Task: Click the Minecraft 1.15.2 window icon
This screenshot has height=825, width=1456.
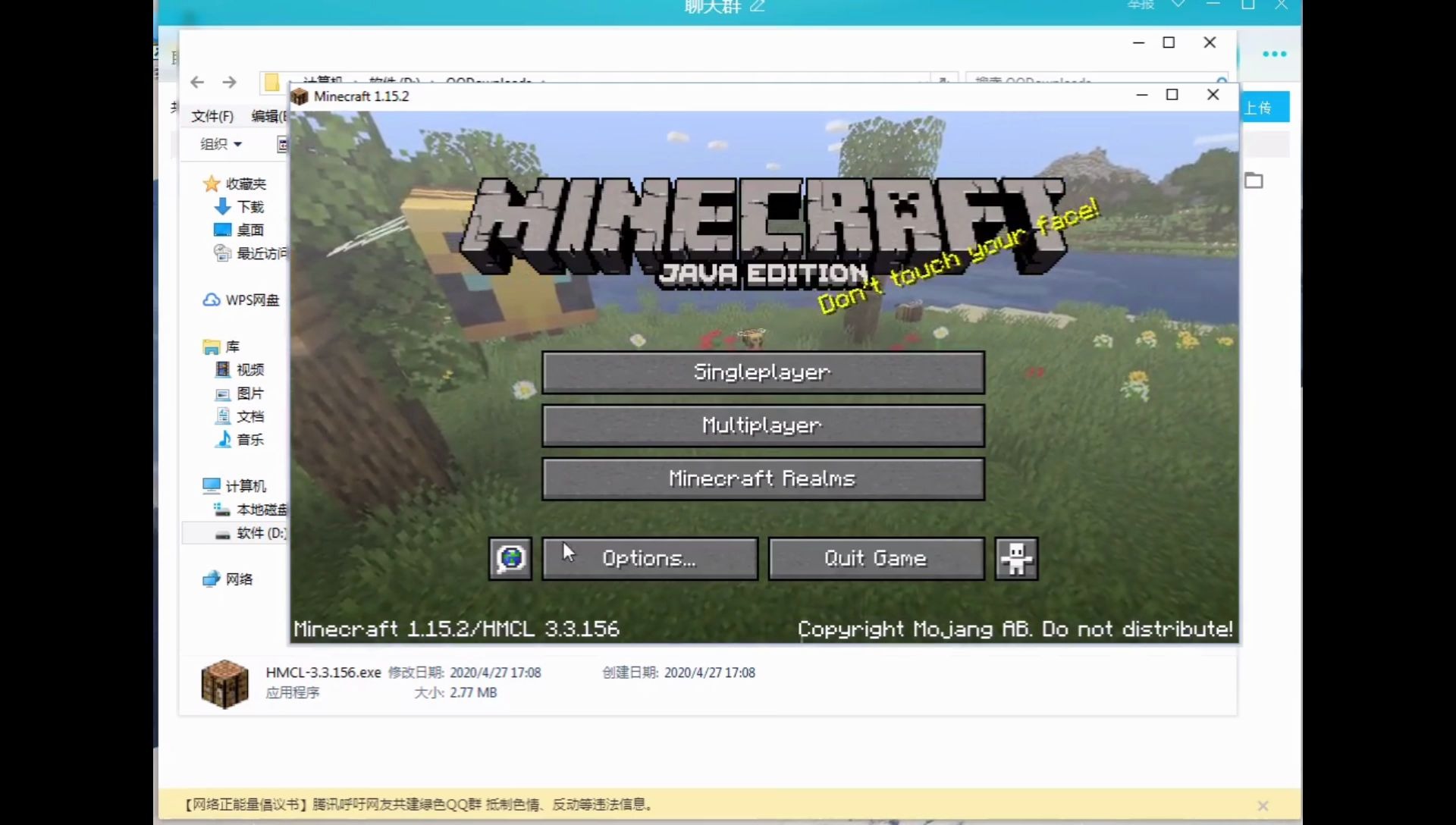Action: (x=300, y=96)
